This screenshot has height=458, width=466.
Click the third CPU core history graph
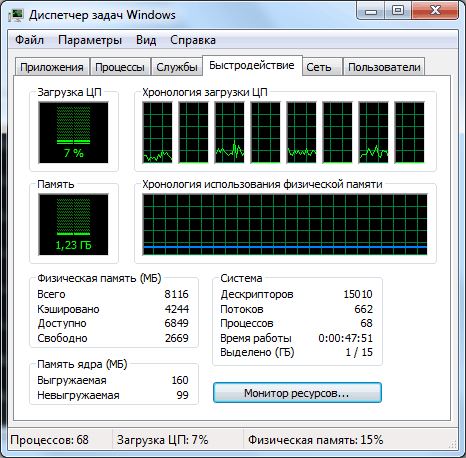[230, 133]
